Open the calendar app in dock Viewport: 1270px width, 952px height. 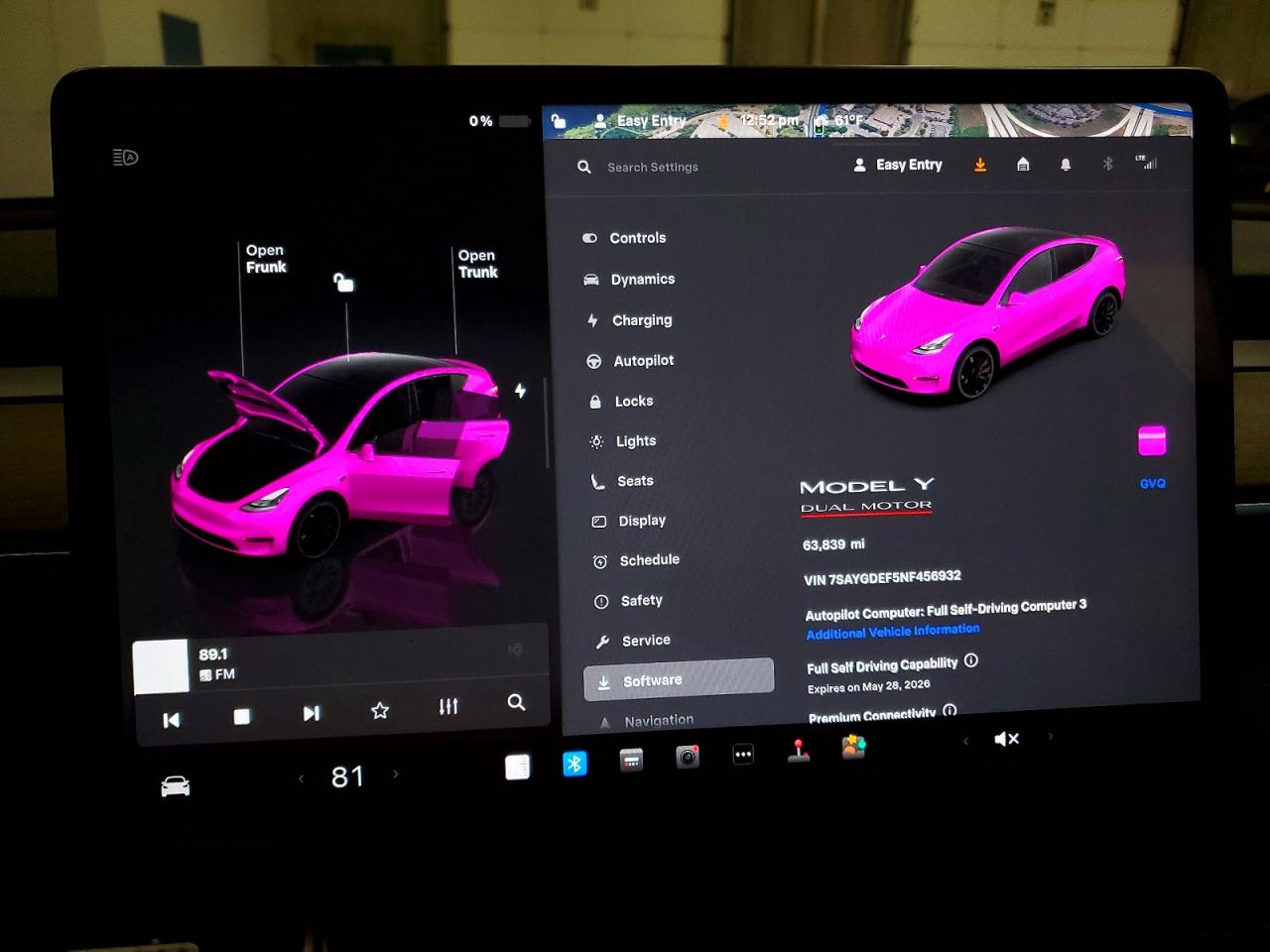pos(631,761)
